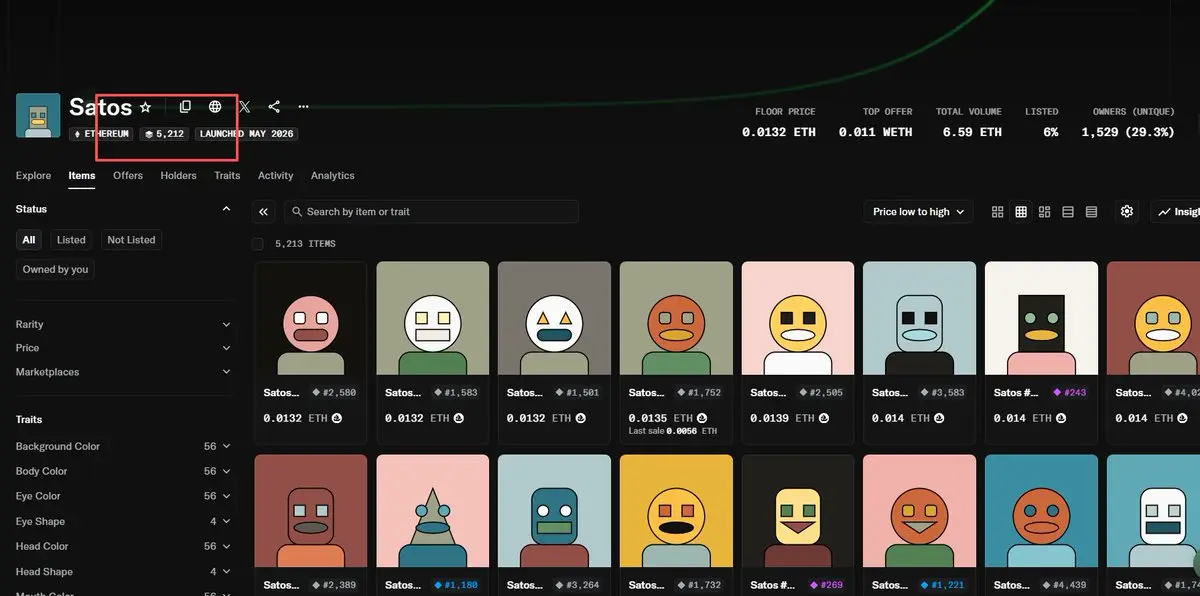The height and width of the screenshot is (596, 1200).
Task: Switch to list view
Action: click(x=1068, y=212)
